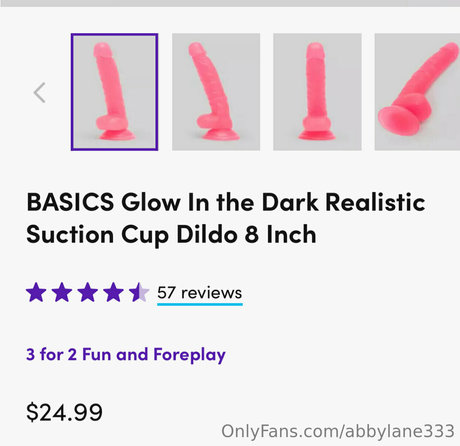The width and height of the screenshot is (460, 446).
Task: Click the third purple rating star
Action: click(88, 292)
